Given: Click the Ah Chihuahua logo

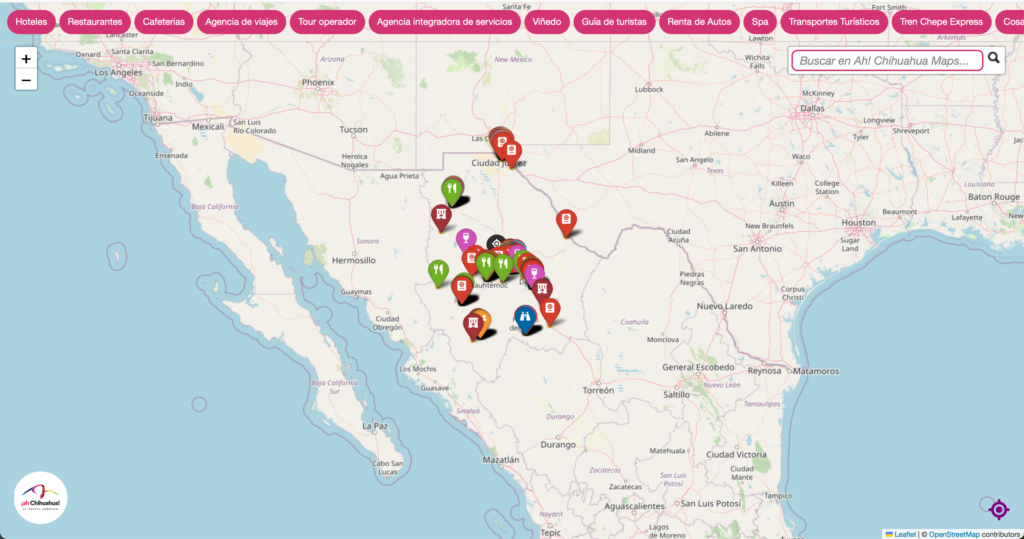Looking at the screenshot, I should click(x=41, y=497).
